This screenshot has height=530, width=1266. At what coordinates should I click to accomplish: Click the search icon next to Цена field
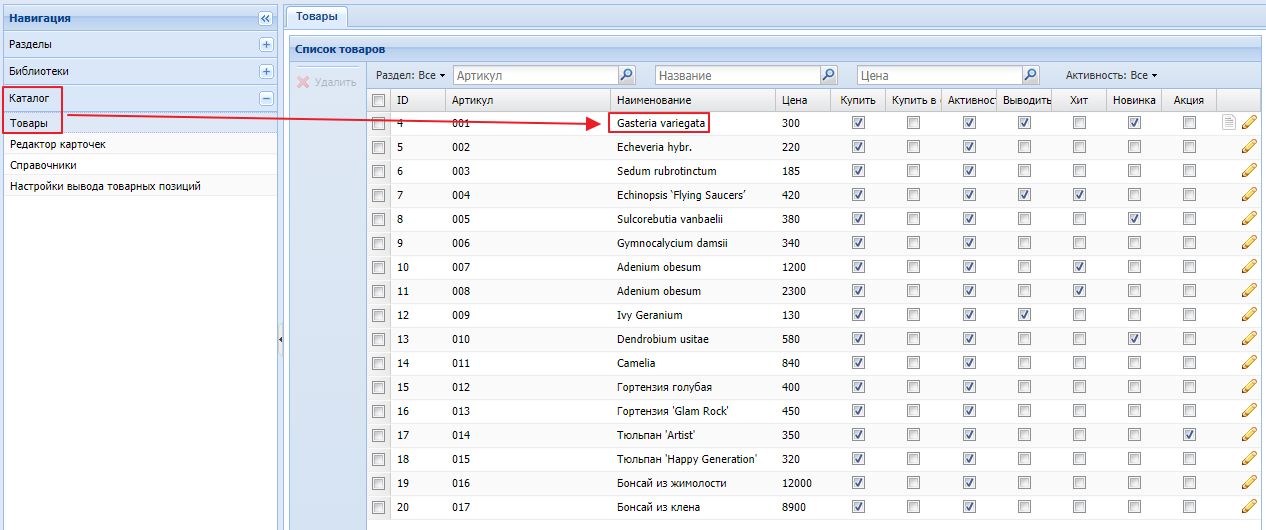pos(1030,75)
